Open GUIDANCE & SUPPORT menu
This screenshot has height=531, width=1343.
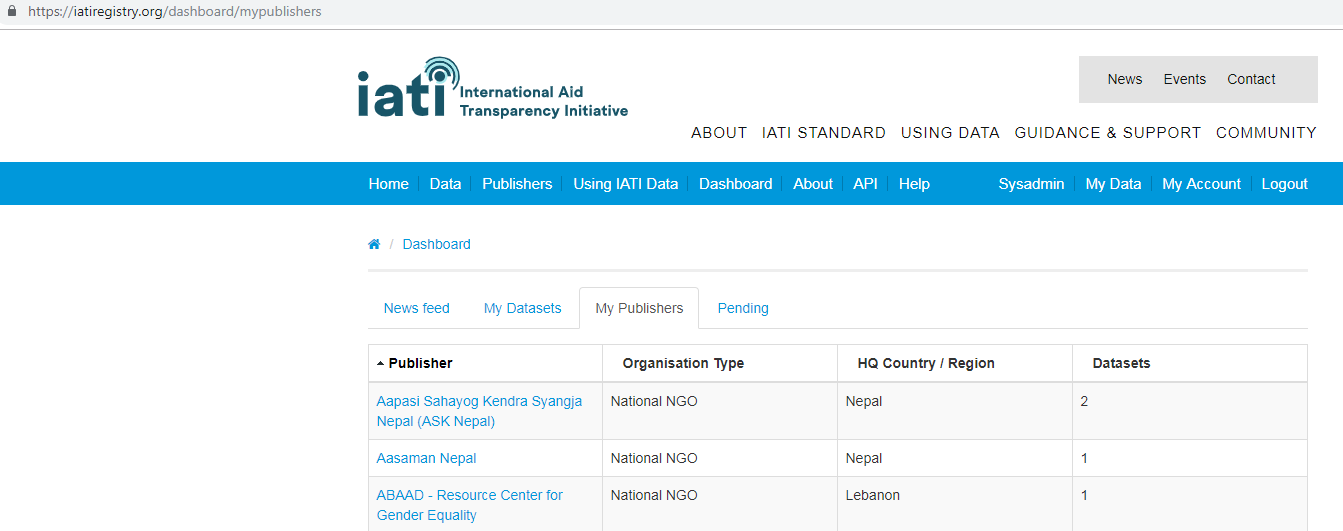coord(1108,133)
